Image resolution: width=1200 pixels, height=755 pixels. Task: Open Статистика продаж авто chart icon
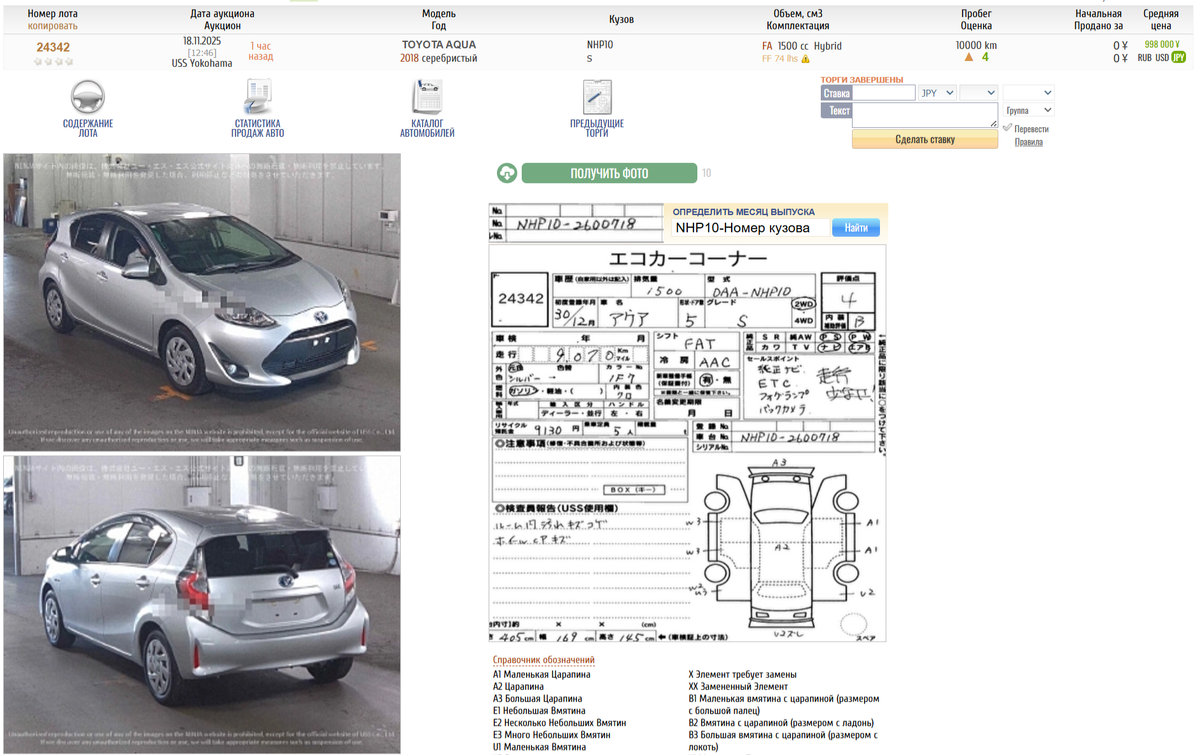click(x=257, y=95)
